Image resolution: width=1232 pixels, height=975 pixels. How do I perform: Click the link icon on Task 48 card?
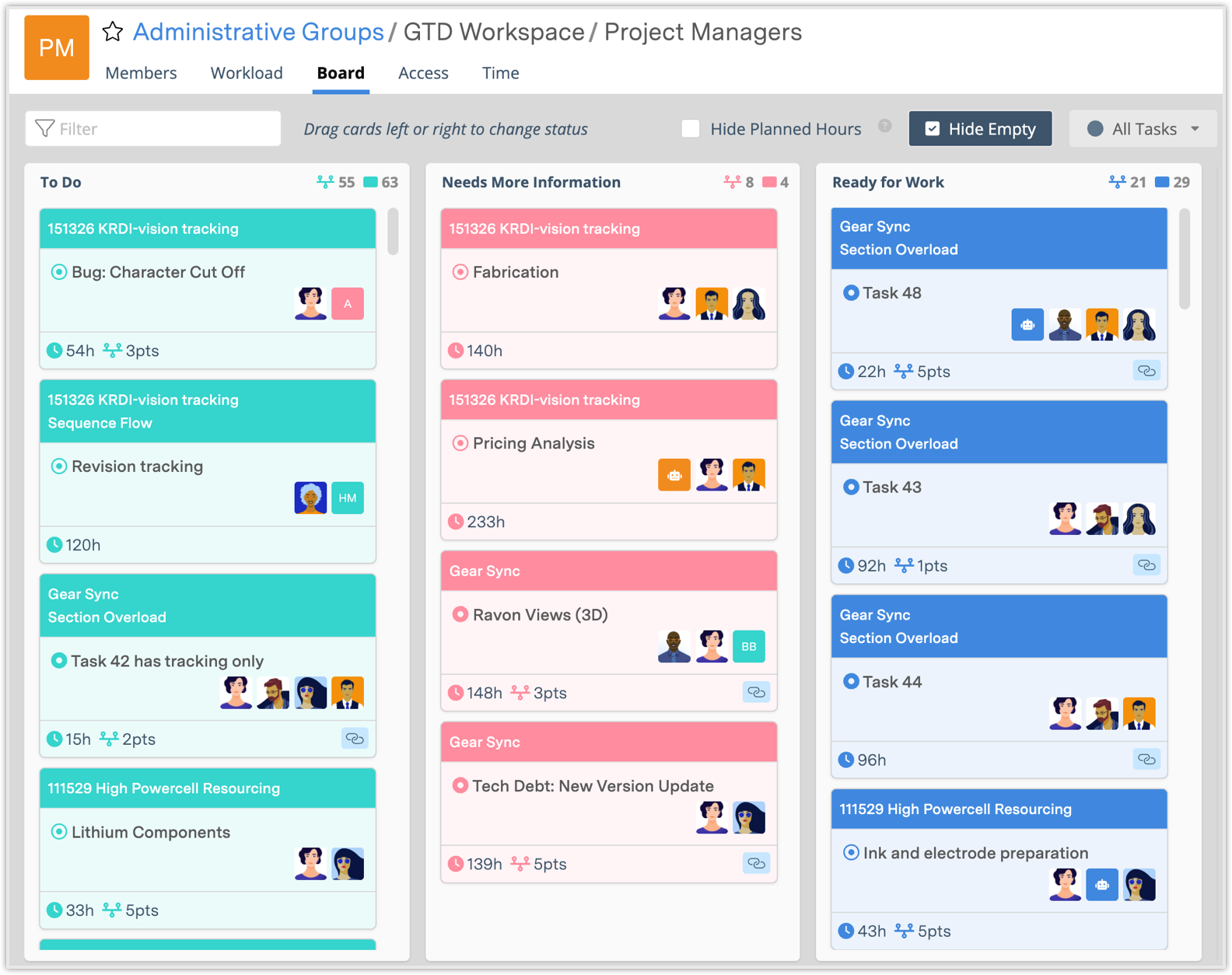1146,371
